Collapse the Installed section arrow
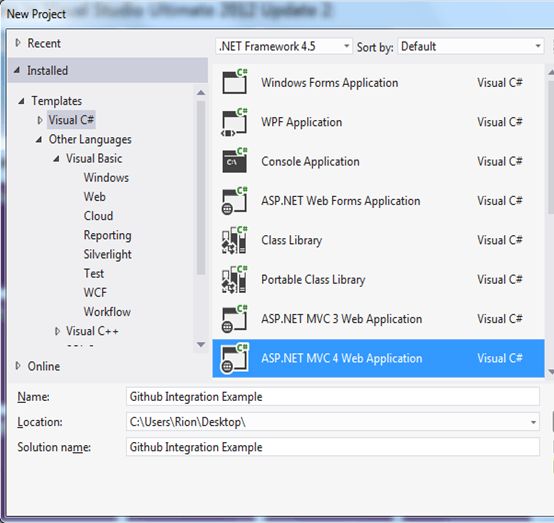 tap(17, 70)
